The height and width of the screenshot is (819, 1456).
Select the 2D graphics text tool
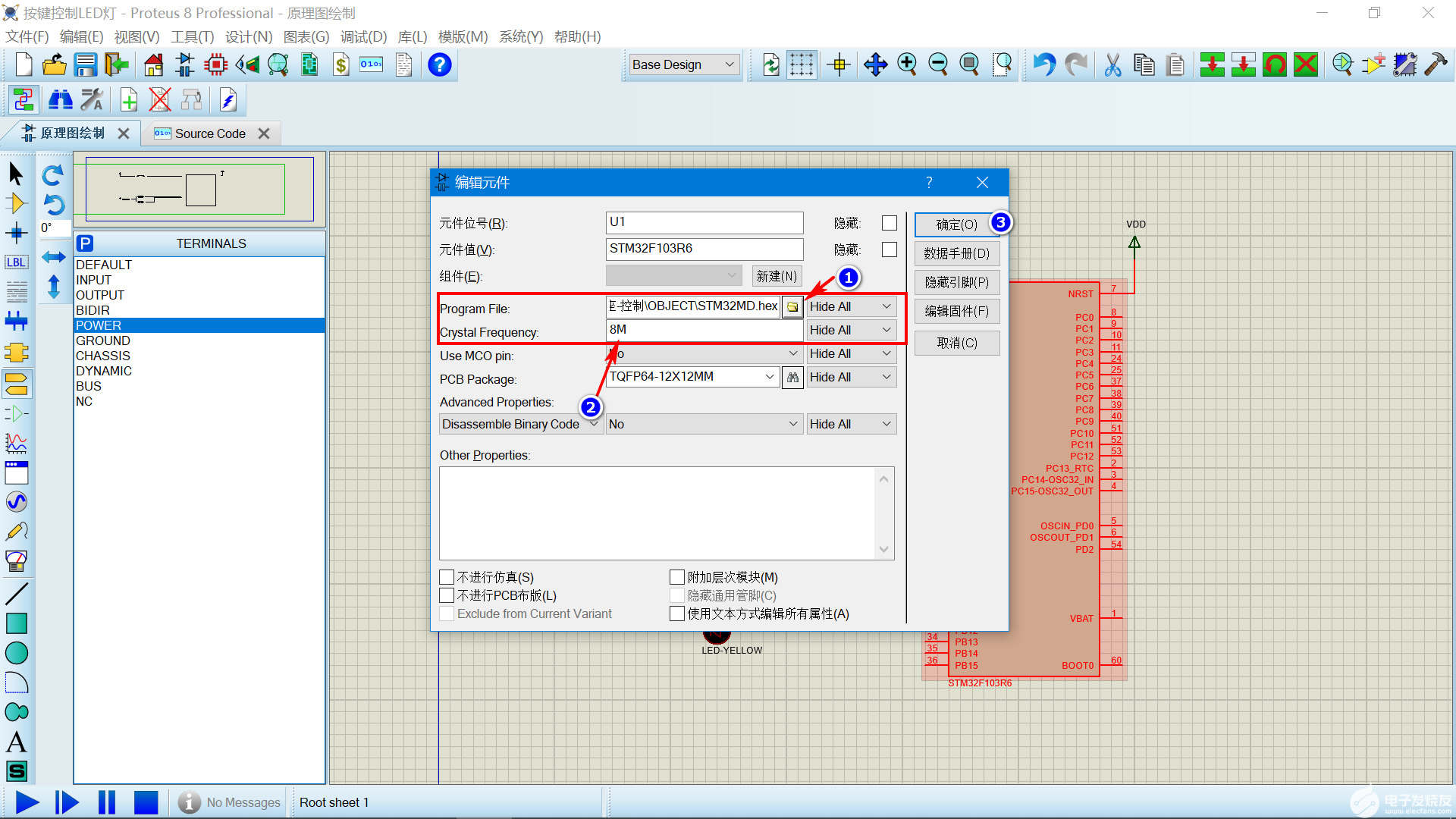click(16, 742)
